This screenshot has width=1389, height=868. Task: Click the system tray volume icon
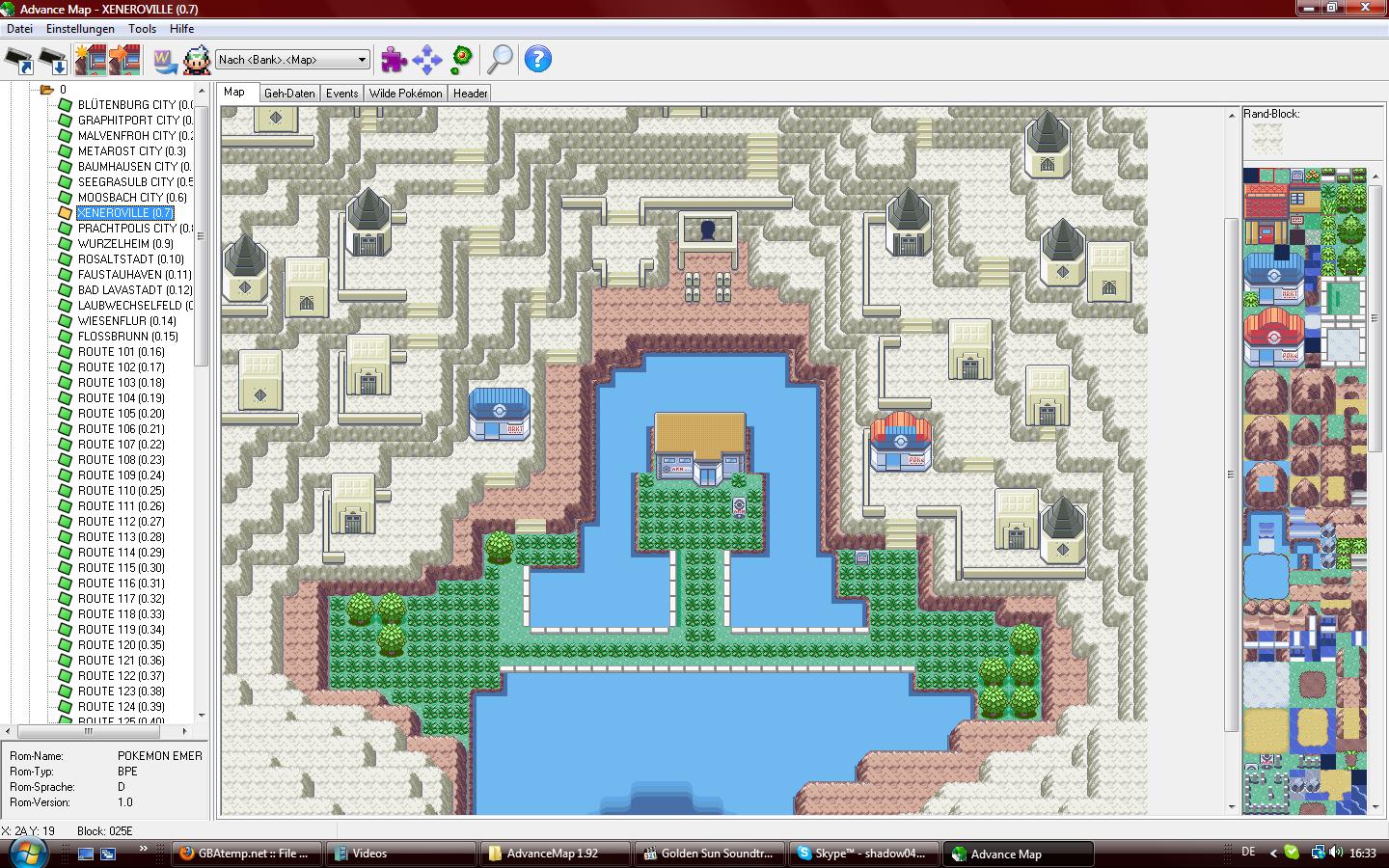tap(1336, 853)
